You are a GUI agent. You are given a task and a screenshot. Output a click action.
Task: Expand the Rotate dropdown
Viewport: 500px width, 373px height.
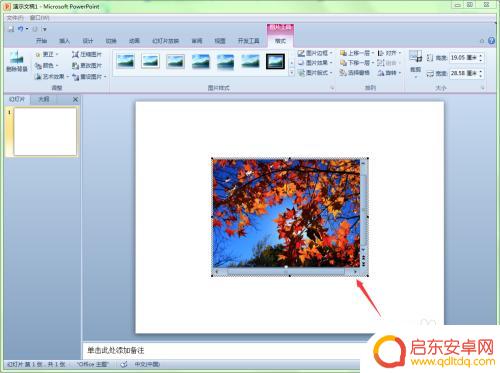tap(389, 72)
